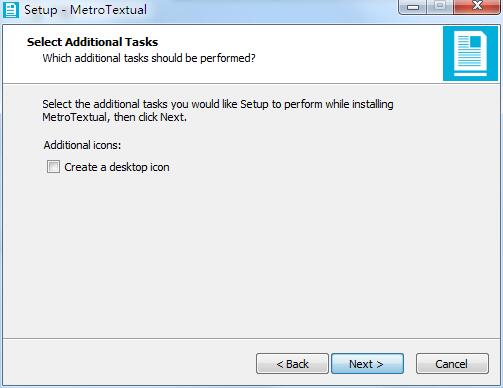Screen dimensions: 503x388
Task: Click the words "then click Next." in instructions
Action: 150,117
